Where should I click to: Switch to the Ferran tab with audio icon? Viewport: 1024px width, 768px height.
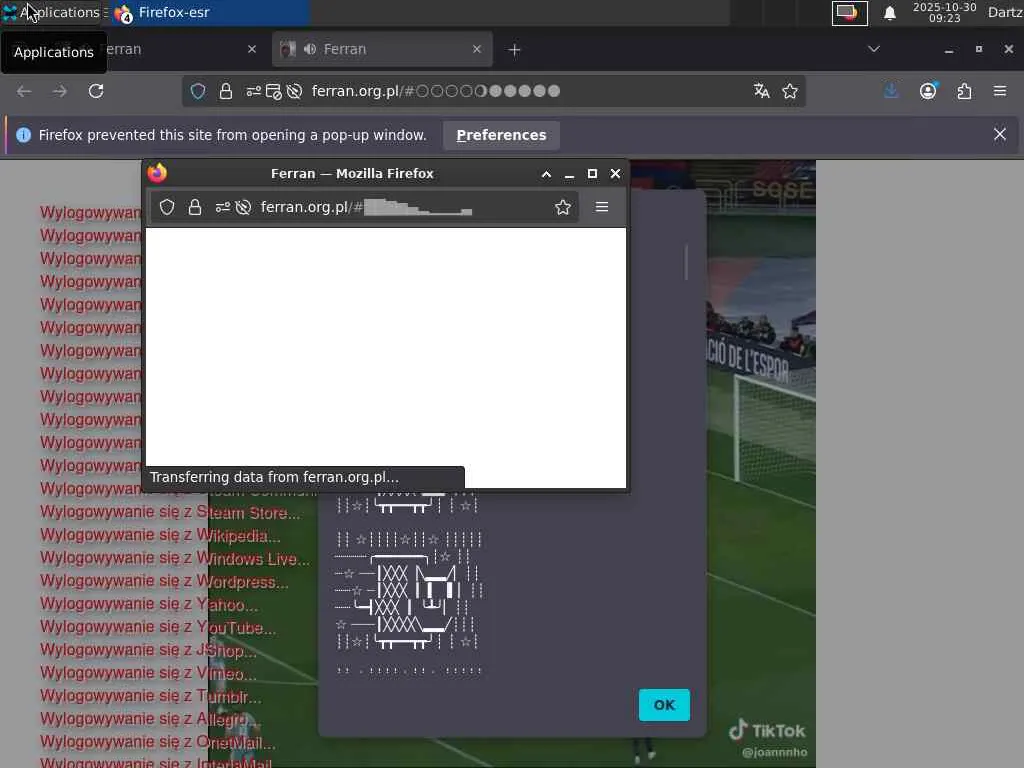coord(382,50)
